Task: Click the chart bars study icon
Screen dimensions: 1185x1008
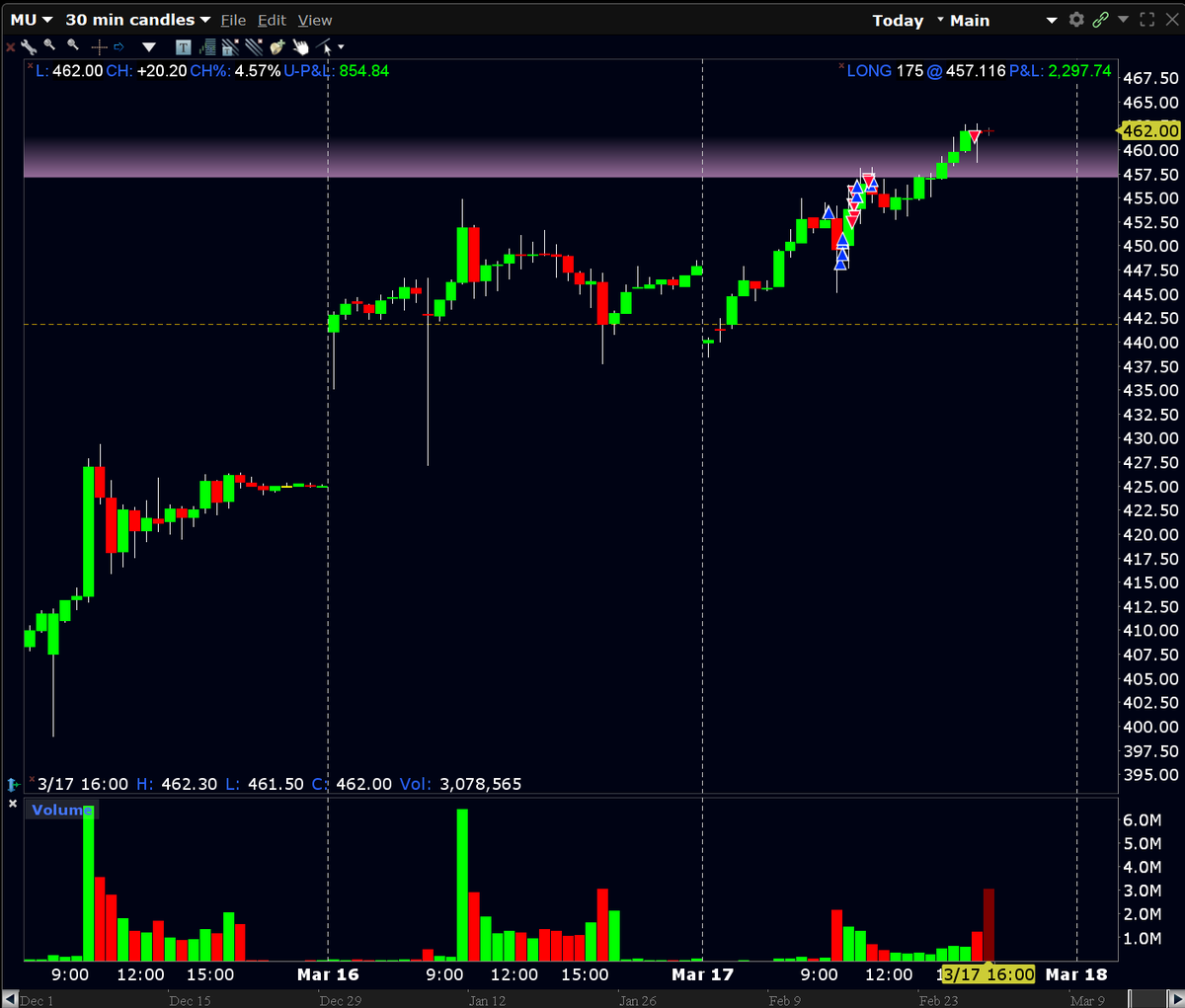Action: pyautogui.click(x=207, y=46)
